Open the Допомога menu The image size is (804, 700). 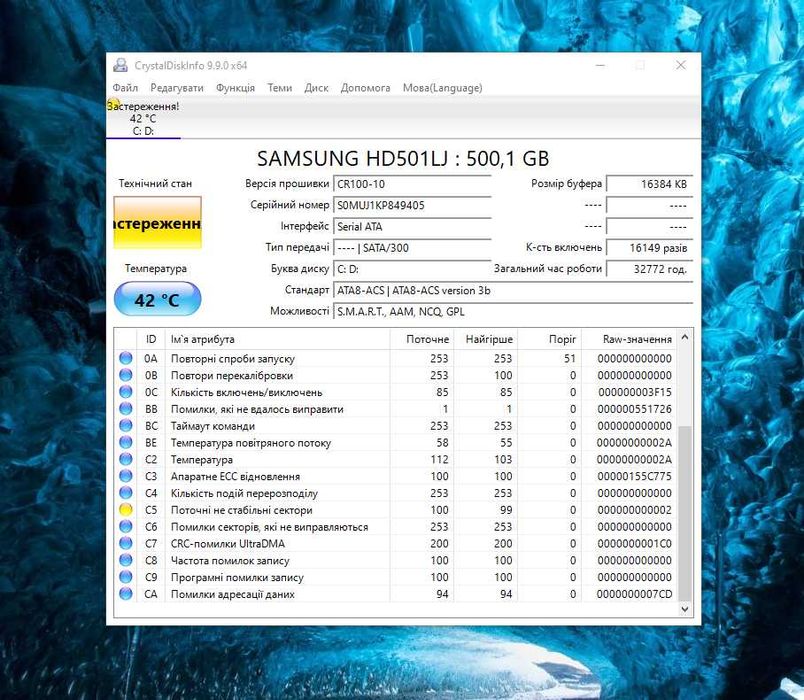coord(366,88)
